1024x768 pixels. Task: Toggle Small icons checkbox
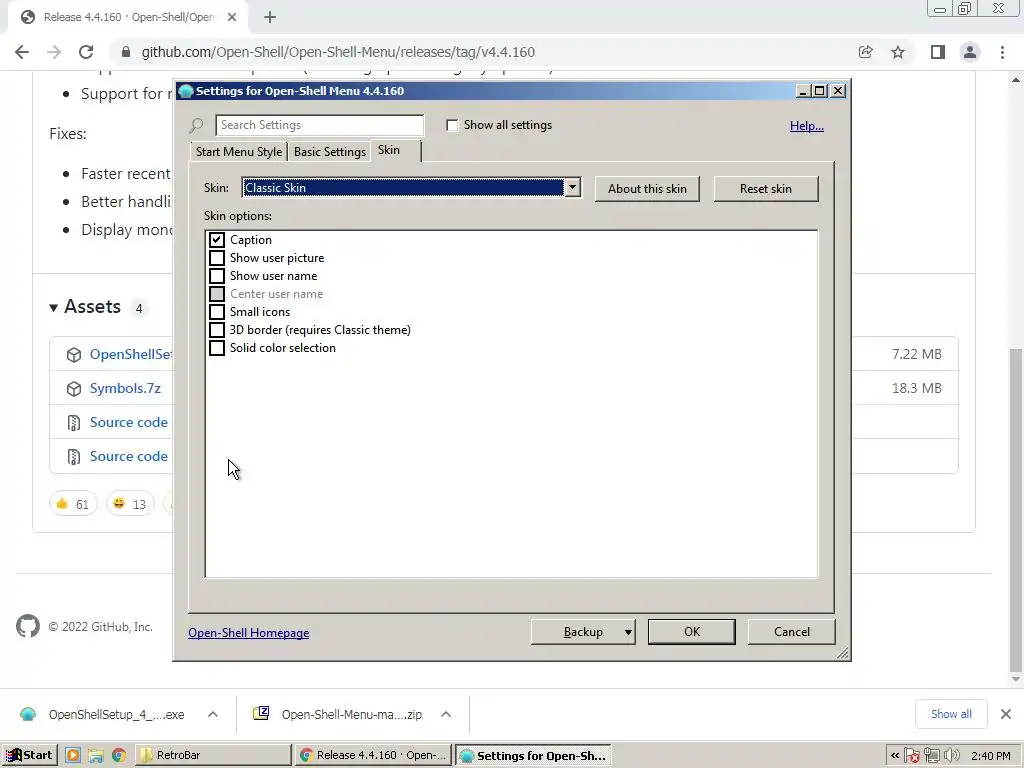click(x=217, y=312)
